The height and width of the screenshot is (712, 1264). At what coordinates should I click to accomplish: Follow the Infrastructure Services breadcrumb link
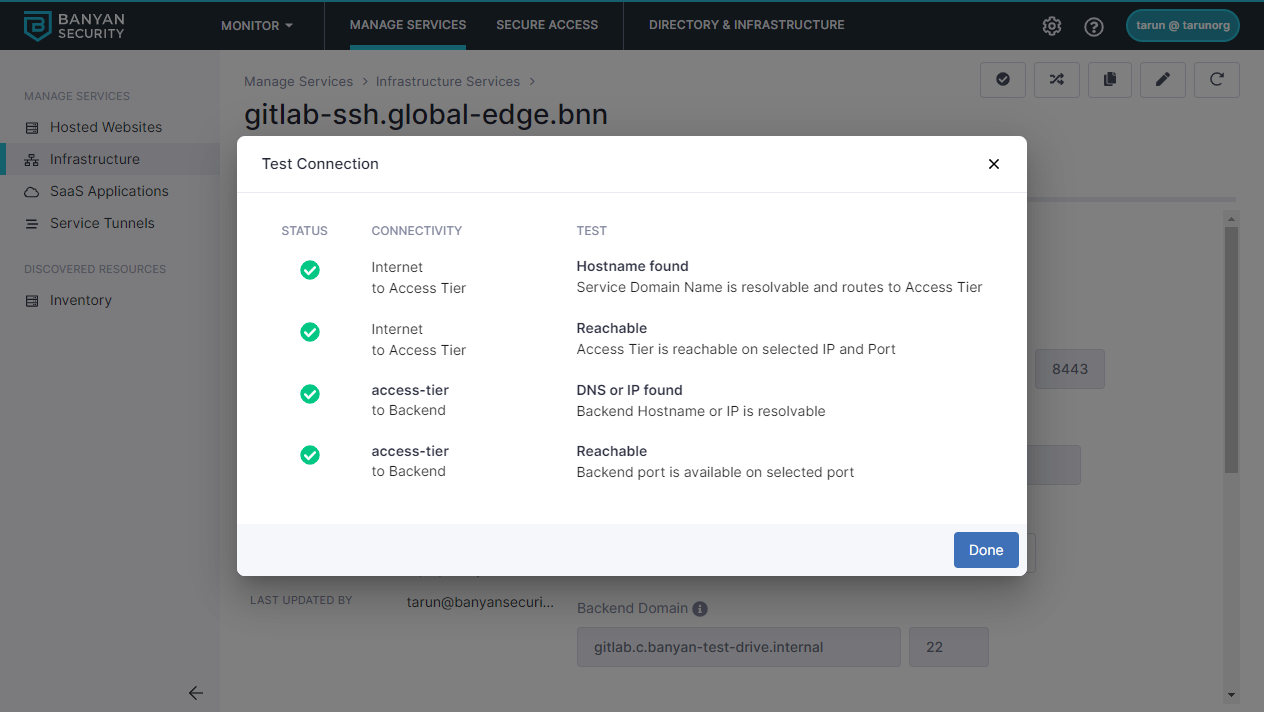[447, 81]
